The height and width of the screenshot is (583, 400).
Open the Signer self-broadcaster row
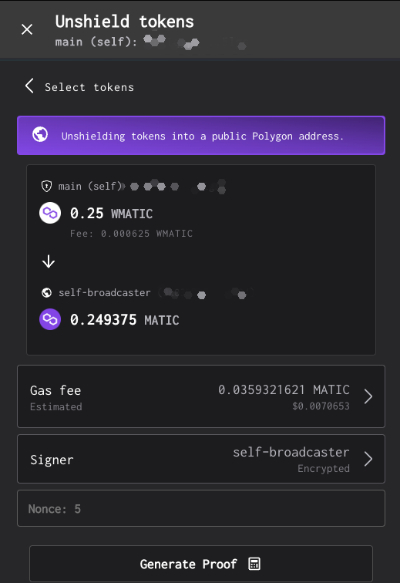click(x=201, y=459)
